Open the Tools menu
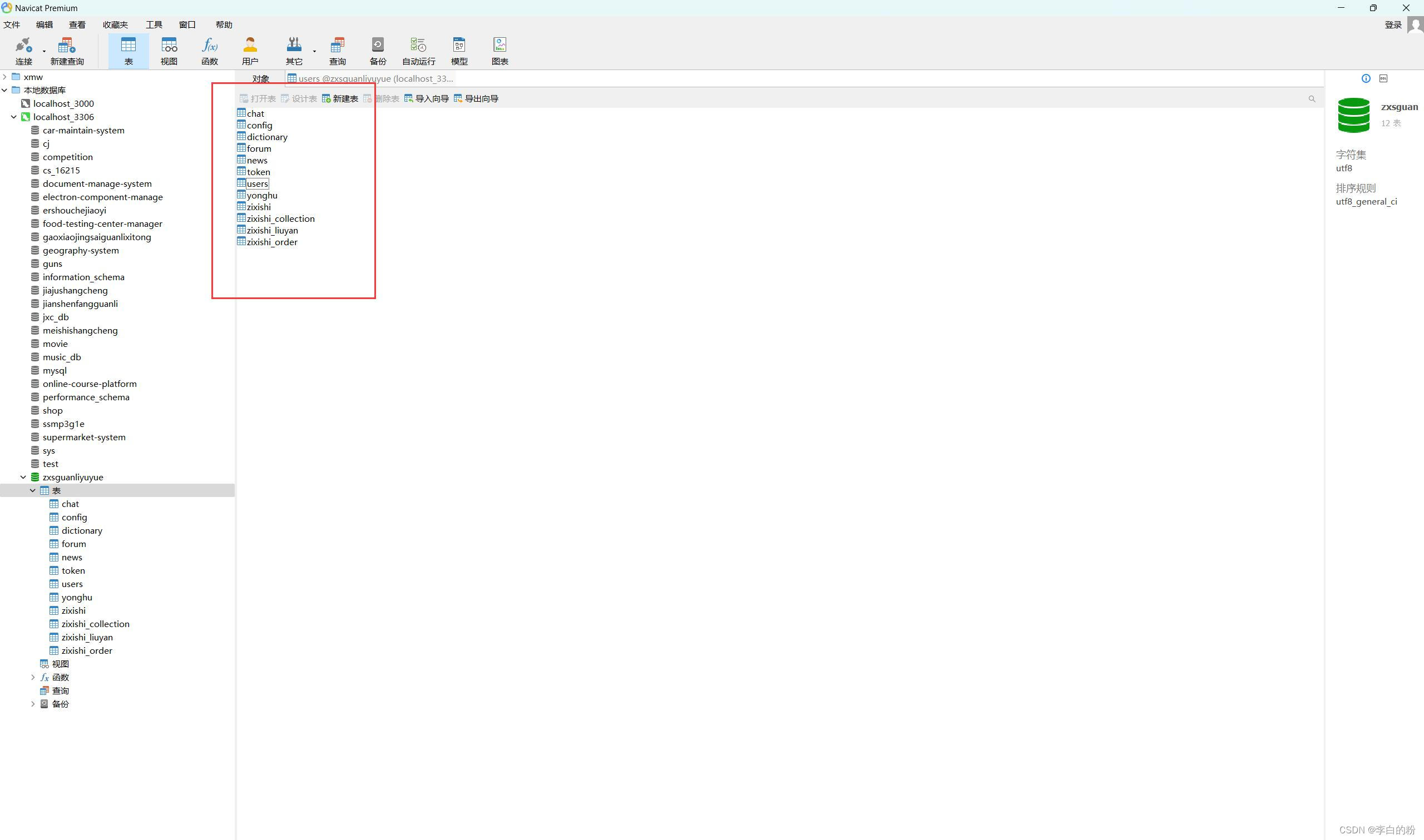This screenshot has height=840, width=1424. click(154, 25)
